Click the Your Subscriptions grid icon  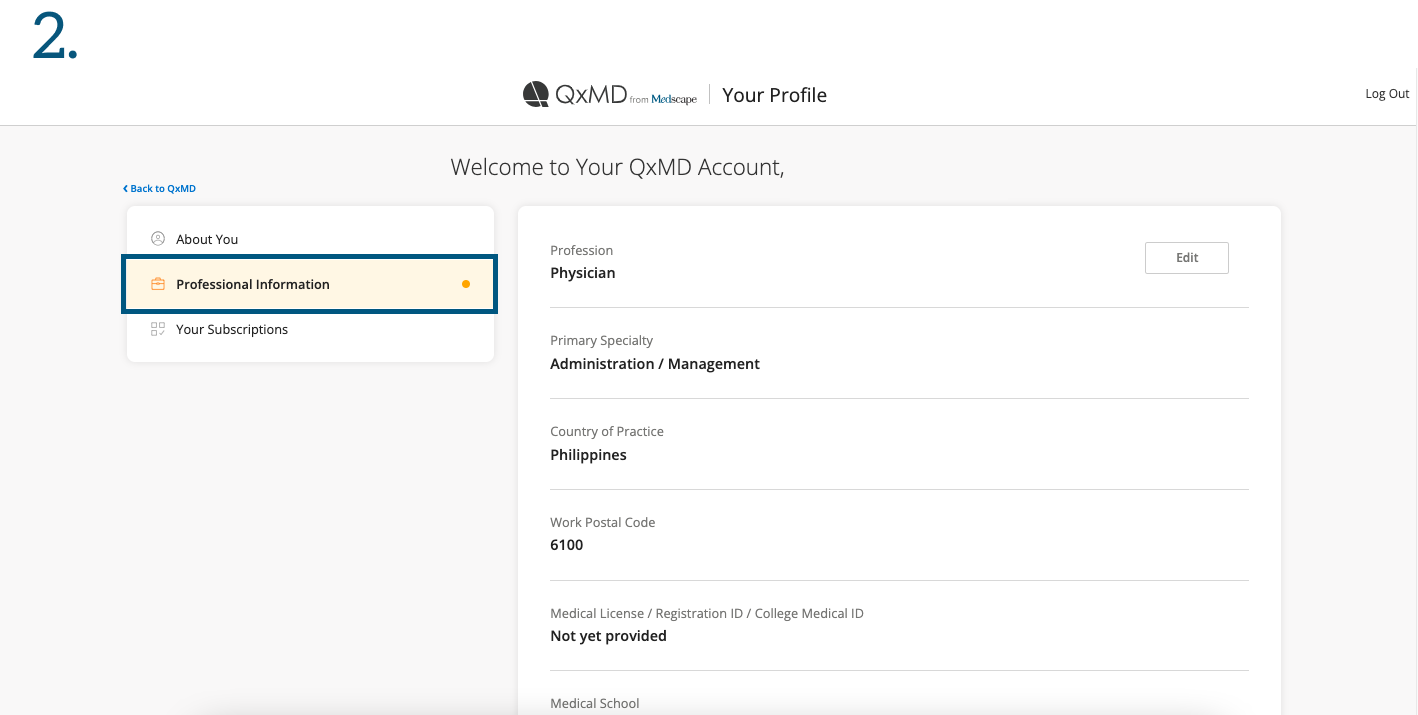[158, 329]
